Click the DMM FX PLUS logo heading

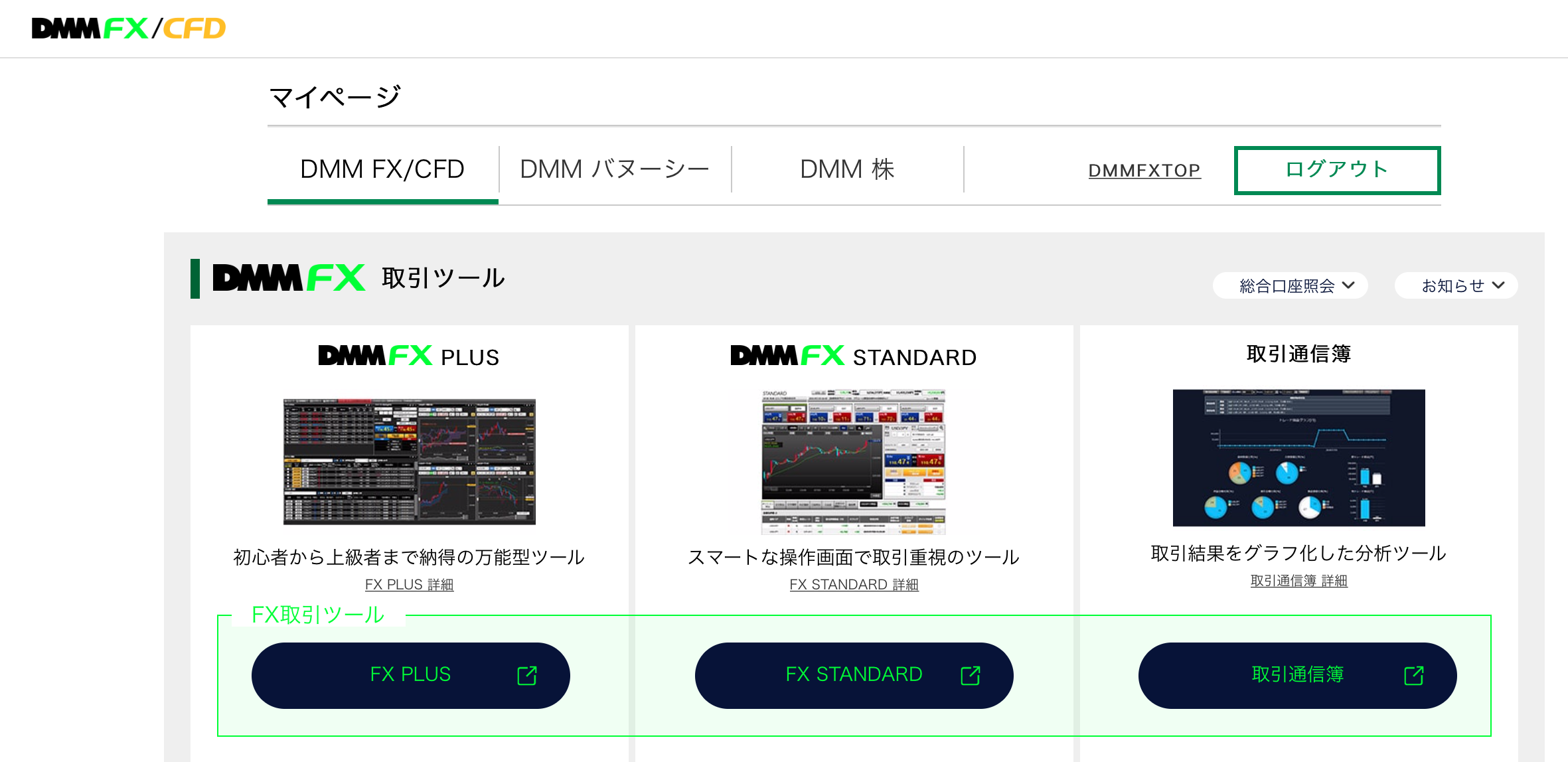(409, 356)
